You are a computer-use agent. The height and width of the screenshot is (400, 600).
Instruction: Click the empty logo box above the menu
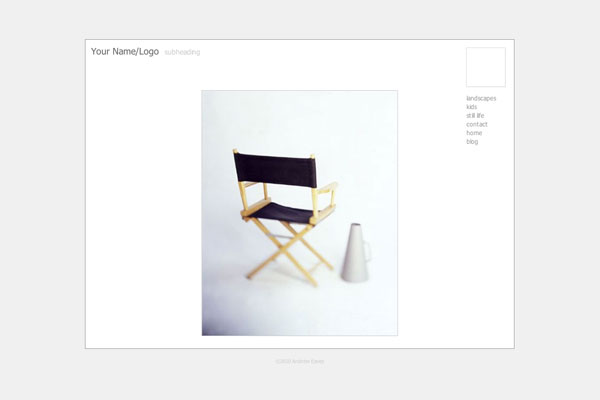tap(486, 67)
